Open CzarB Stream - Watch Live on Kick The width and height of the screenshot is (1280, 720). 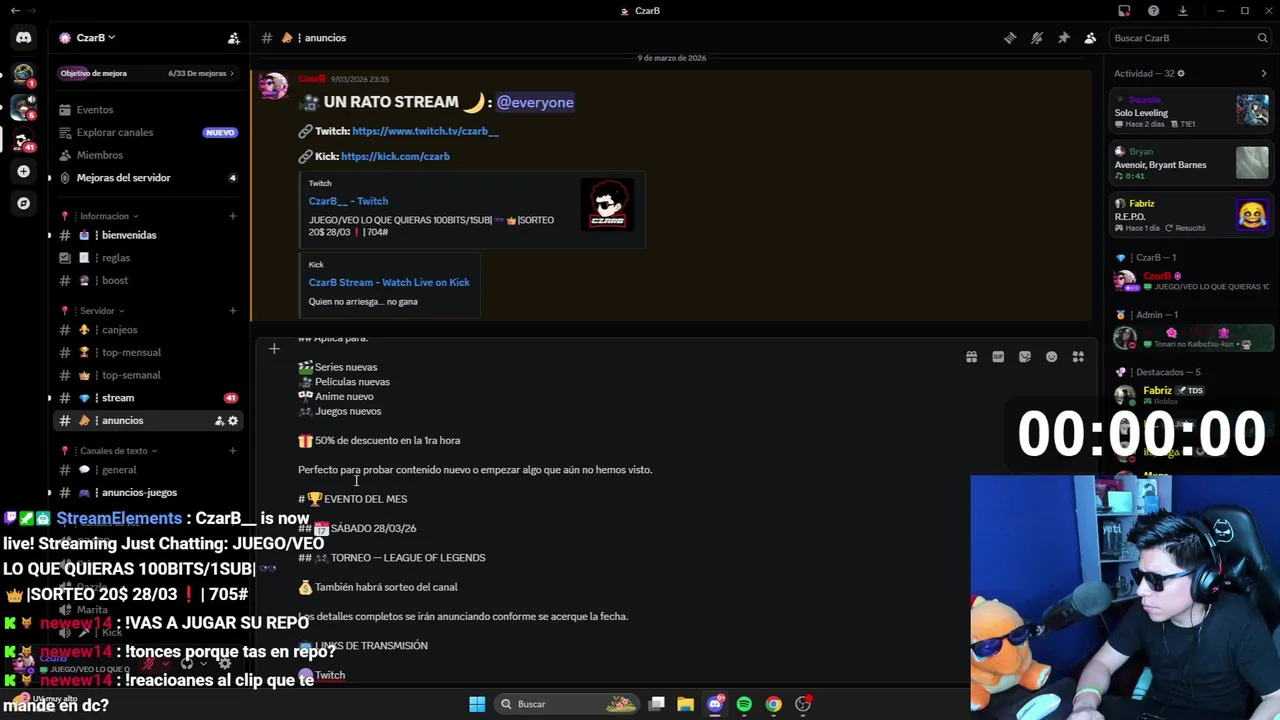coord(389,282)
